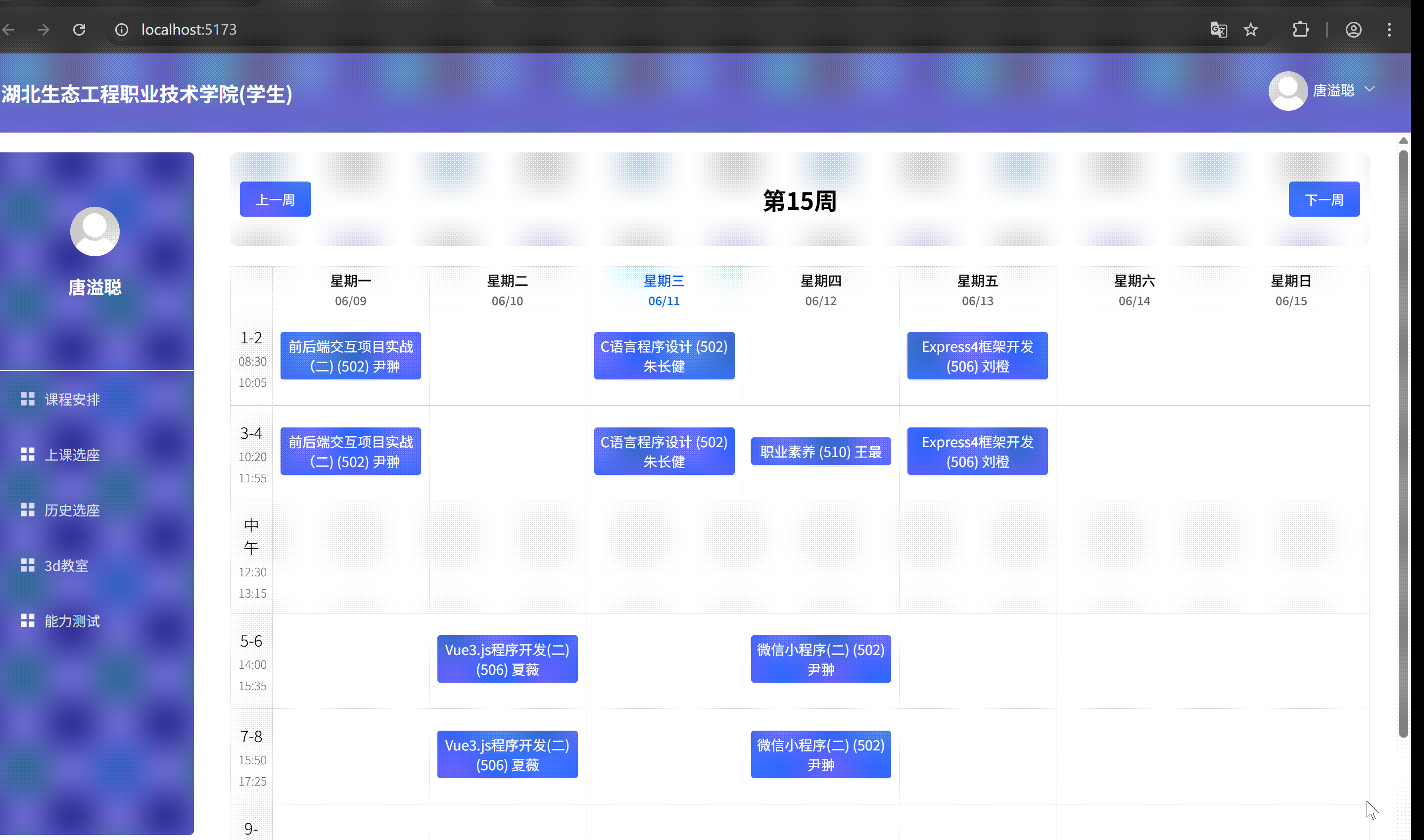Click the sidebar user avatar image
This screenshot has width=1424, height=840.
coord(95,231)
